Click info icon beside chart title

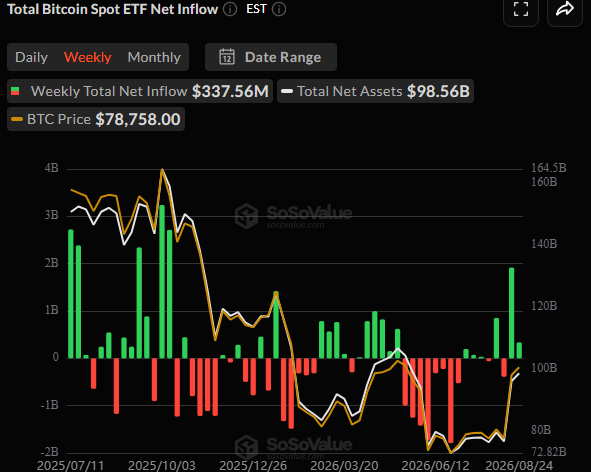click(x=230, y=9)
